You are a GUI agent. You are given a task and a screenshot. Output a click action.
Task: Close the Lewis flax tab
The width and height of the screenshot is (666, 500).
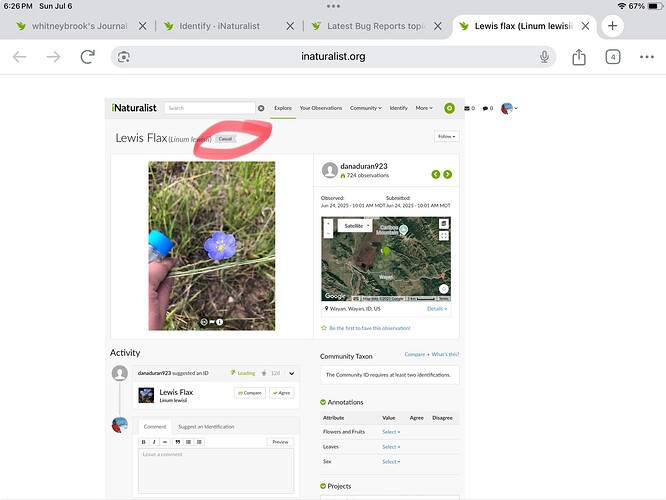coord(585,26)
